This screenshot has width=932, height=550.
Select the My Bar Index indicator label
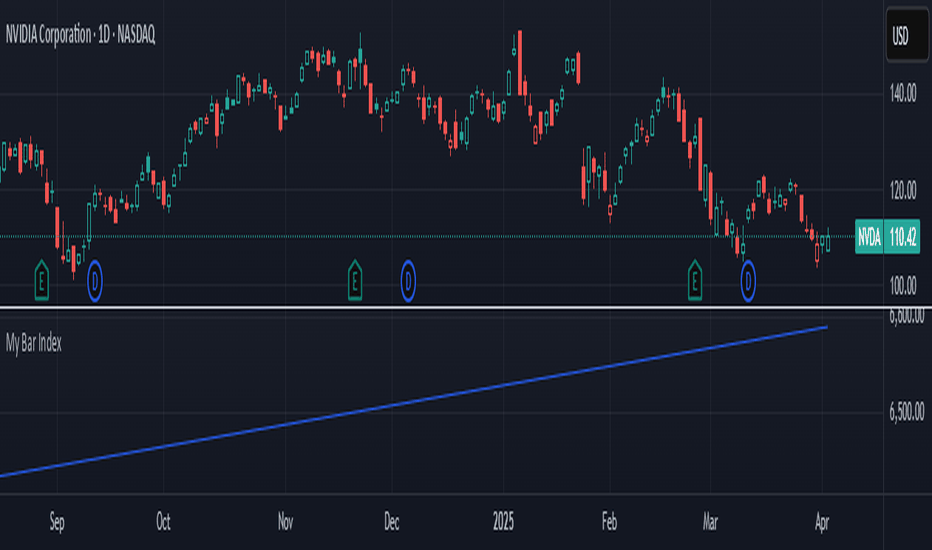pos(34,343)
